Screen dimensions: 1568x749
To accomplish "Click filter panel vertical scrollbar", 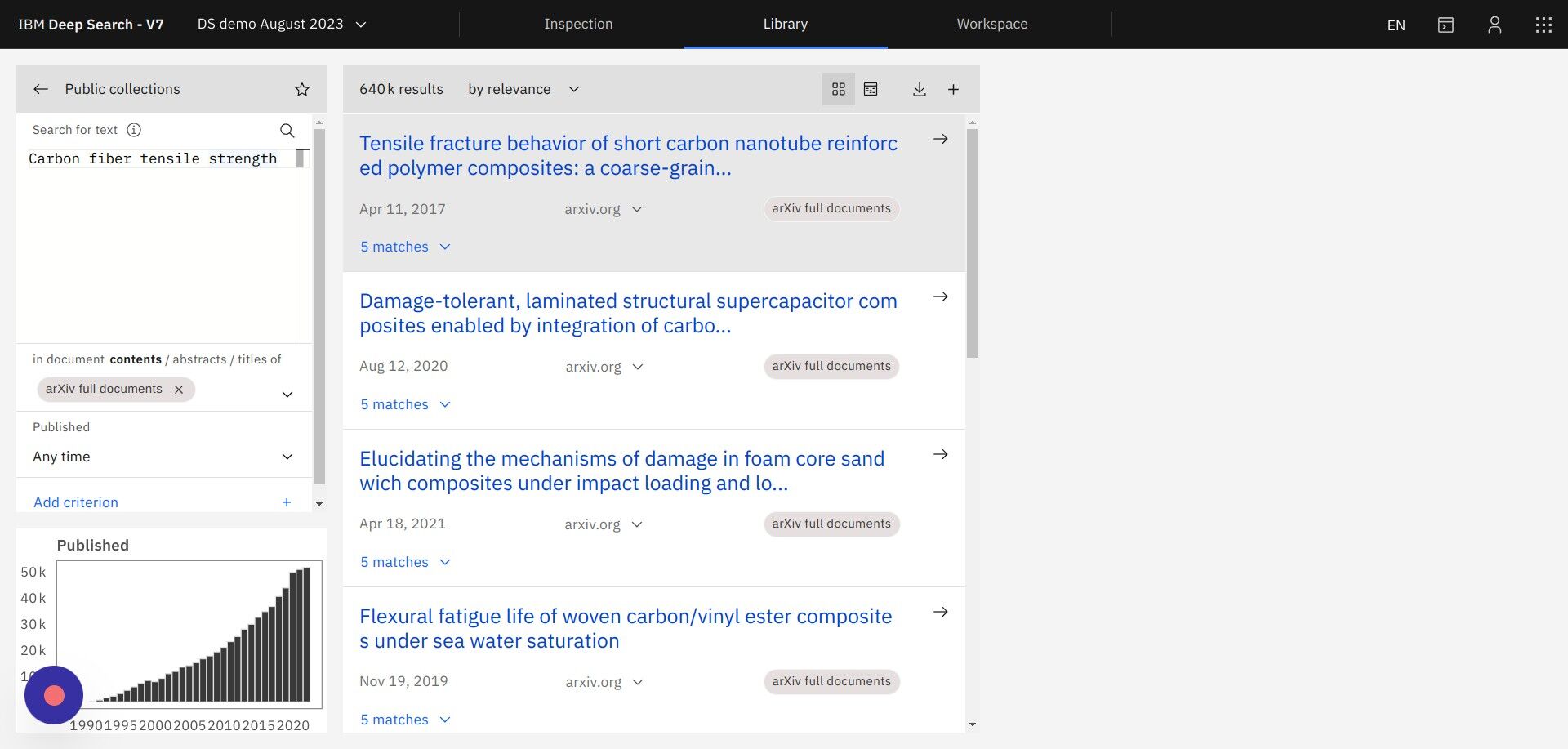I will click(319, 306).
